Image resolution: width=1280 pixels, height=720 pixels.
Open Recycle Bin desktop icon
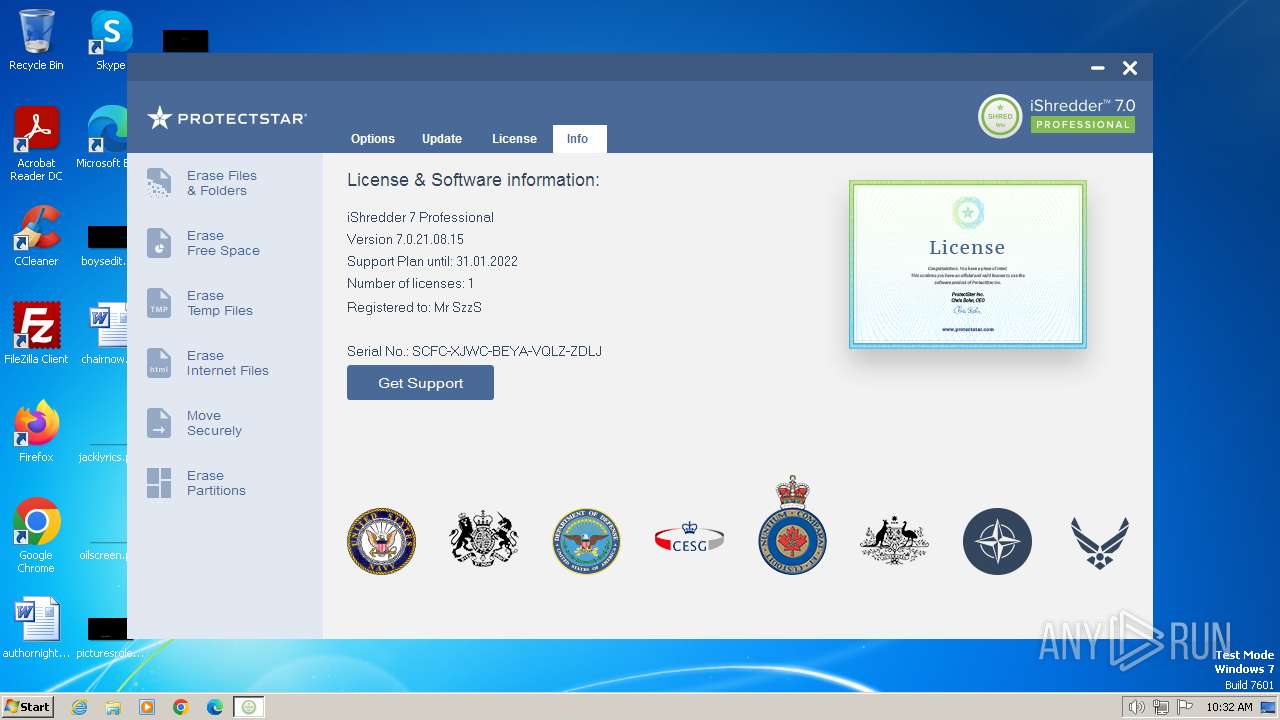36,40
